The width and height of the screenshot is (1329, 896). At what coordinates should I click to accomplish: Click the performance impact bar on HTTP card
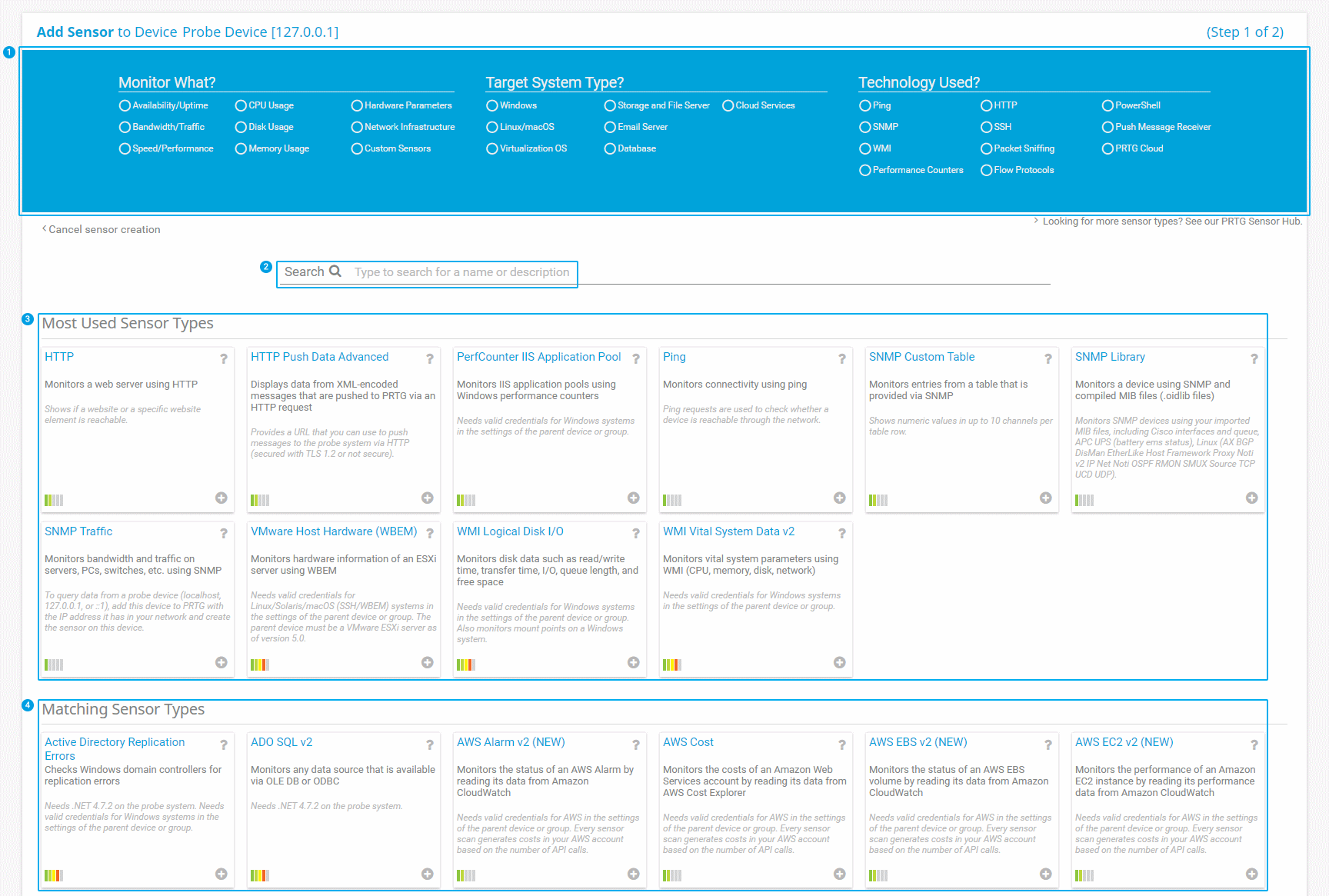[x=54, y=500]
